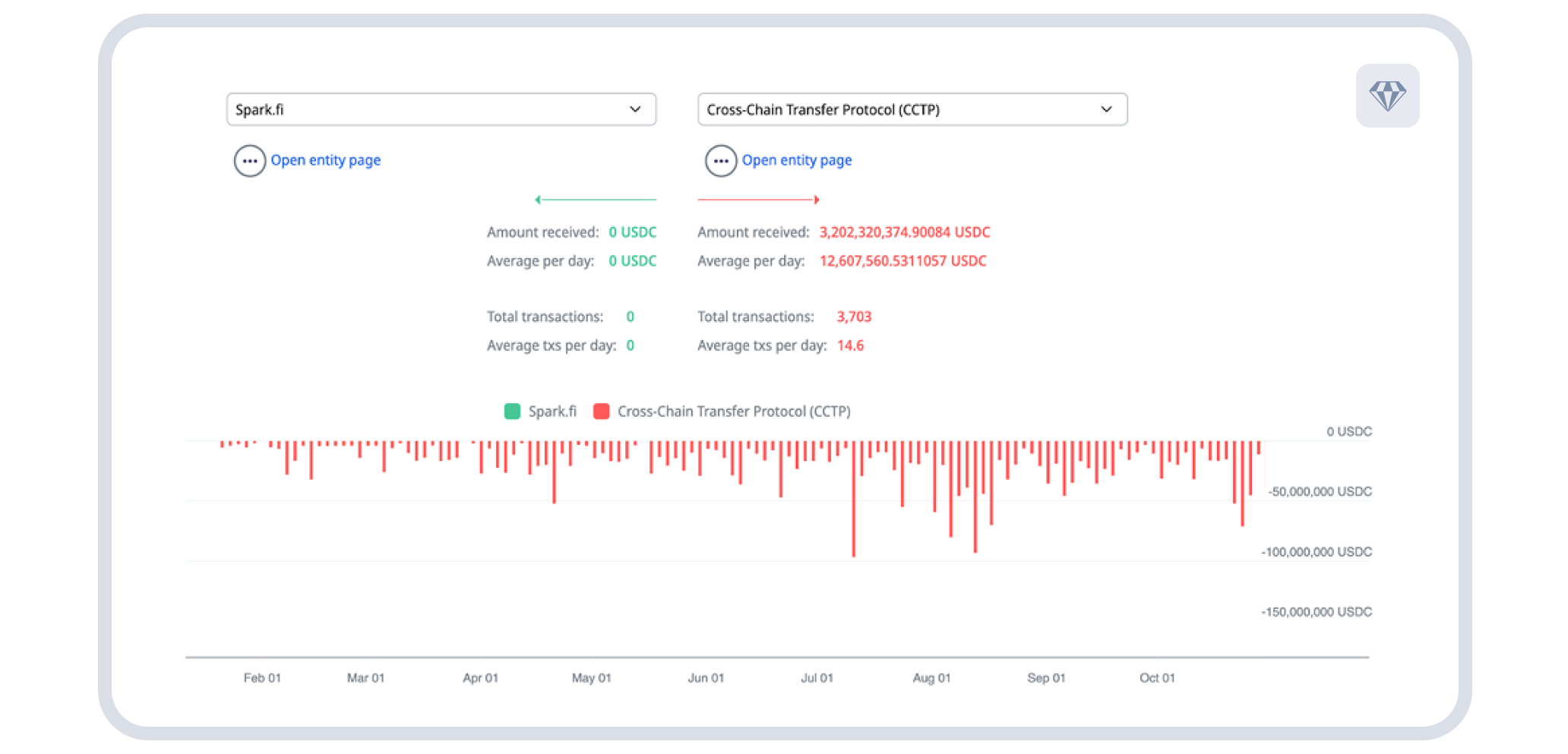
Task: Open entity page for Spark.fi
Action: point(326,160)
